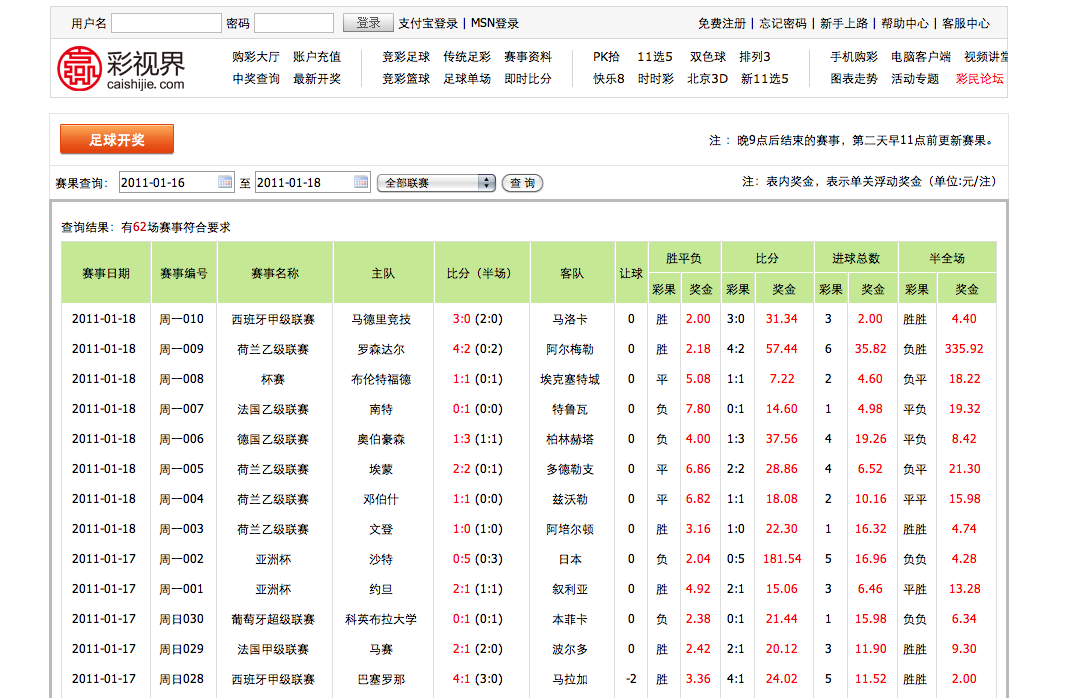
Task: Select 竞彩足球 from the navigation menu
Action: [406, 57]
